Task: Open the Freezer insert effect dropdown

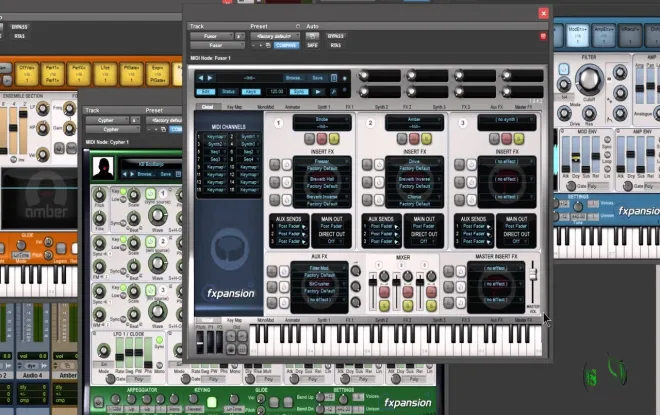Action: tap(322, 161)
